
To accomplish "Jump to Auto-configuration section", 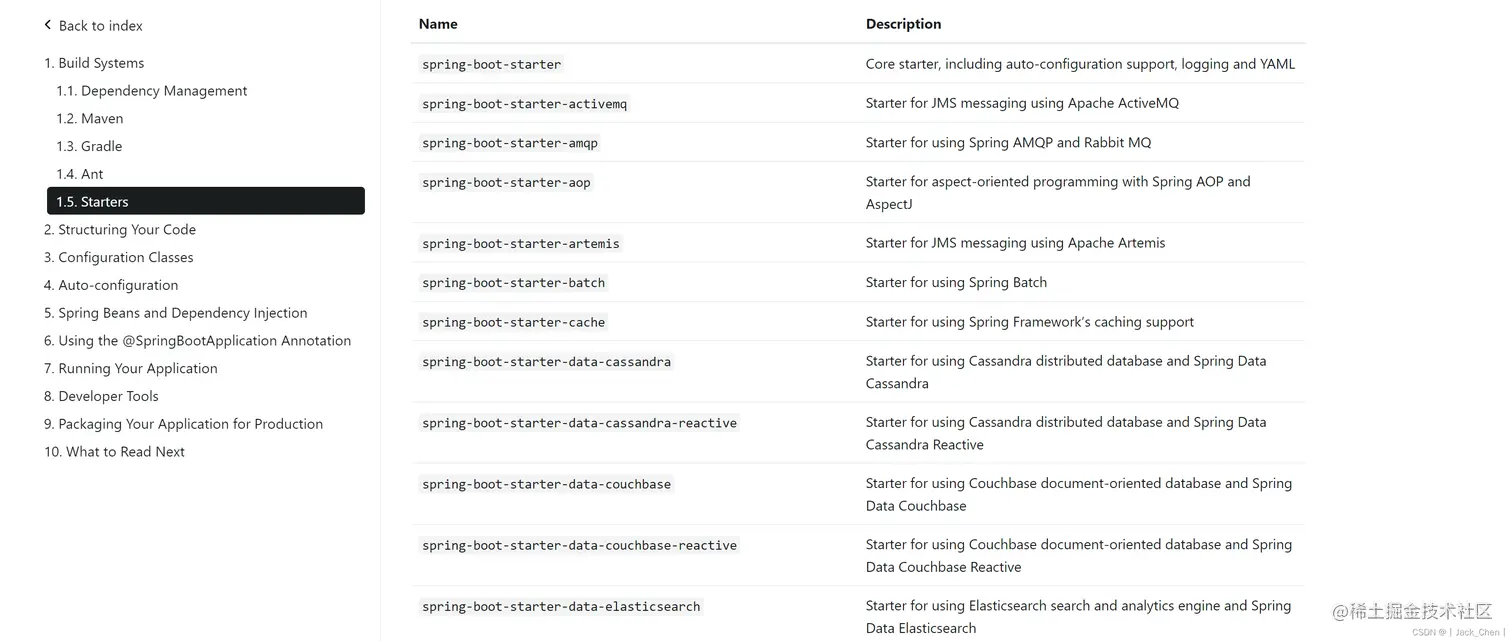I will (111, 285).
